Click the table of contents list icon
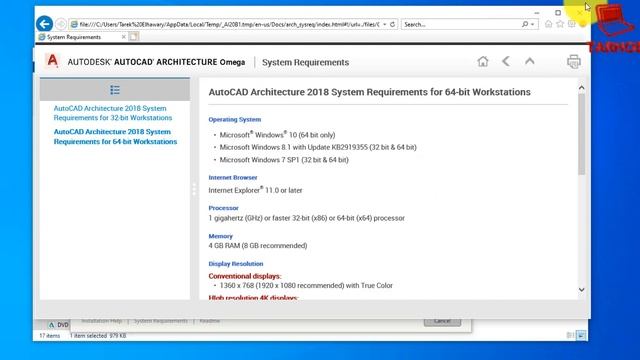Screen dimensions: 640x360 click(115, 90)
